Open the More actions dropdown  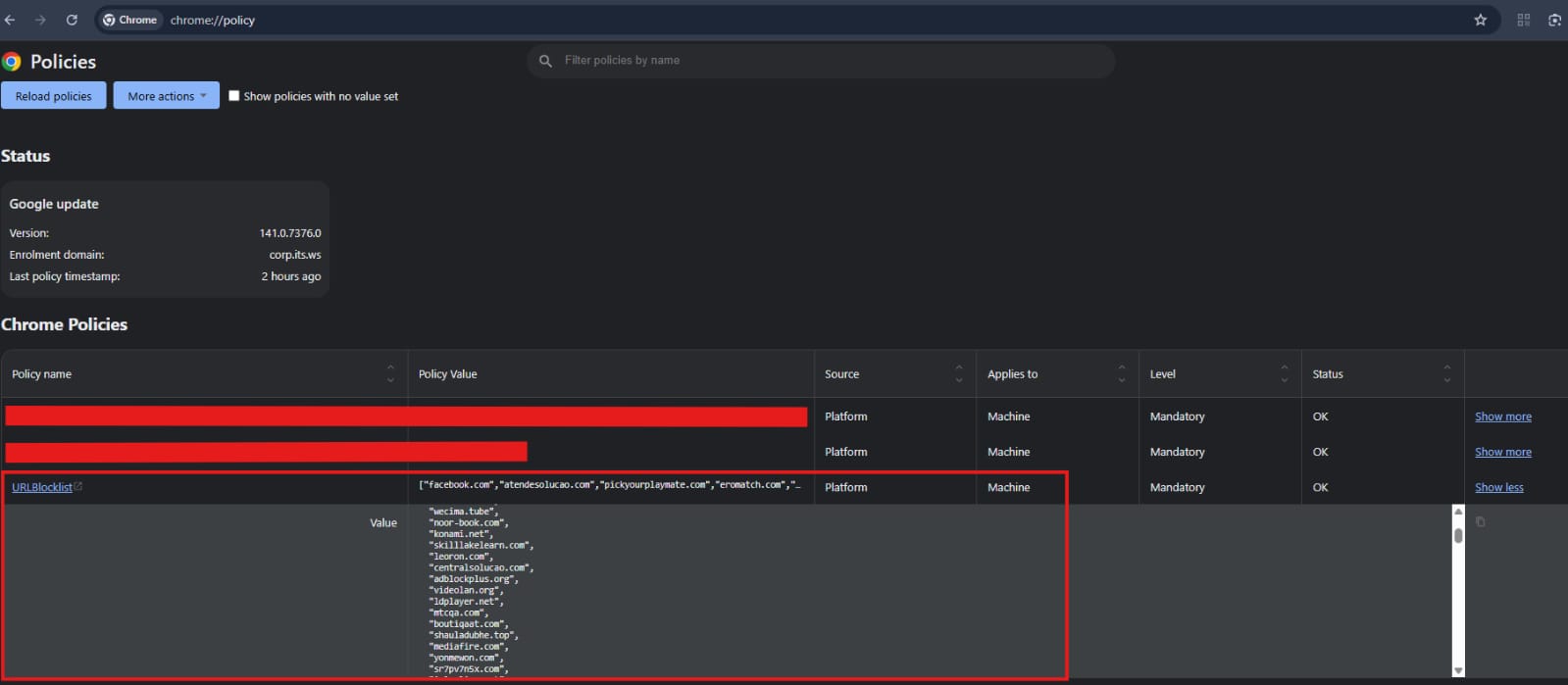(167, 96)
